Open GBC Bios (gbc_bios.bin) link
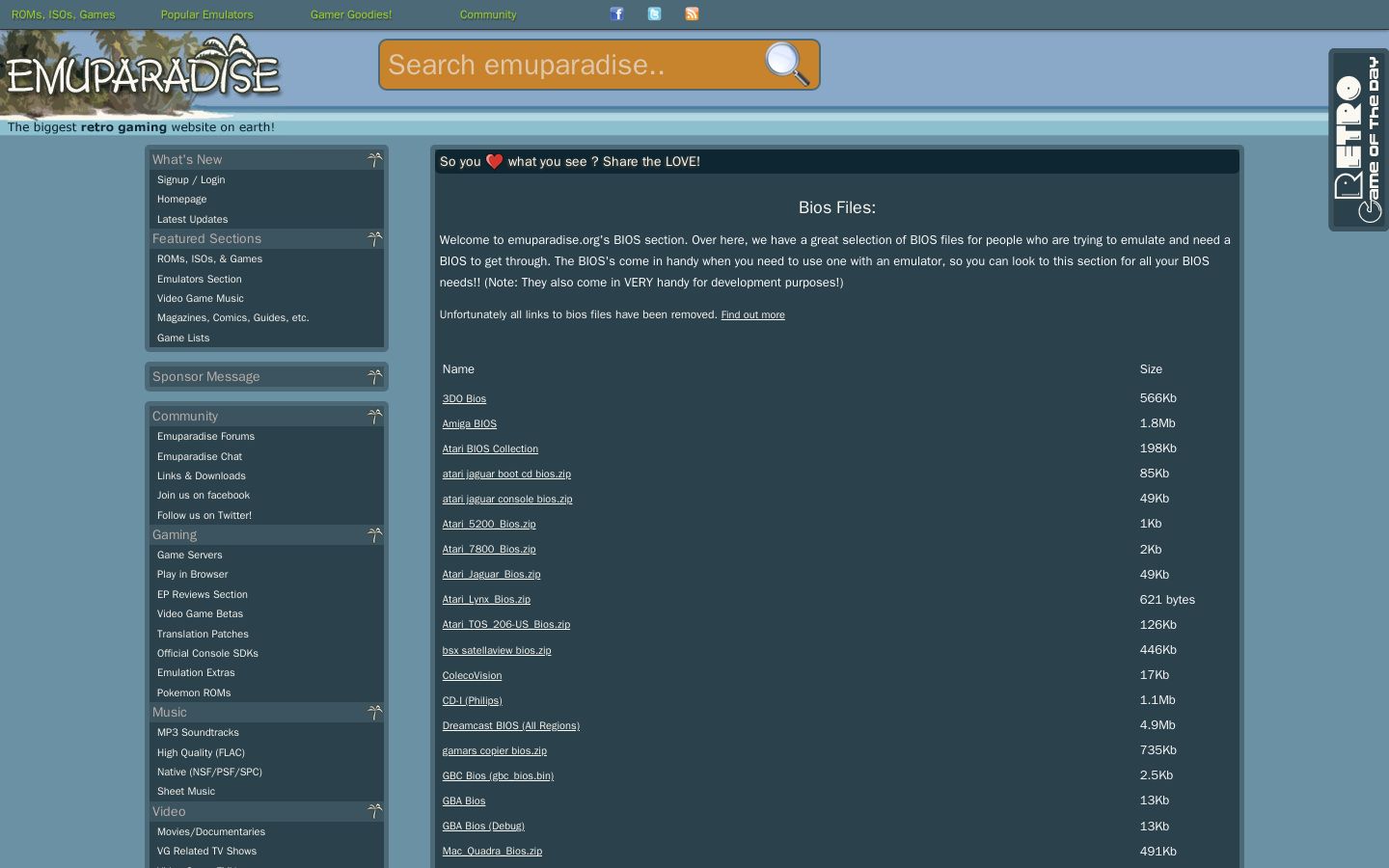Viewport: 1389px width, 868px height. [498, 775]
